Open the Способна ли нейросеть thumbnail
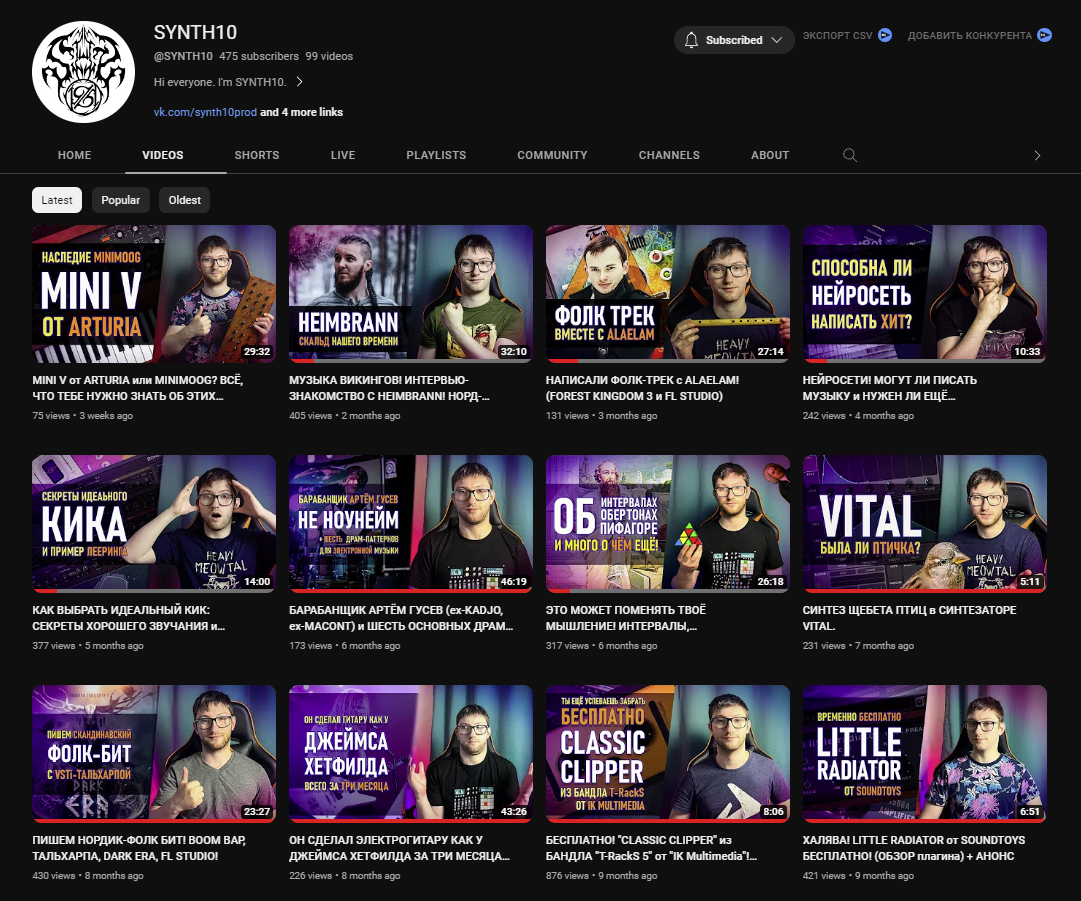This screenshot has width=1081, height=901. click(x=925, y=294)
